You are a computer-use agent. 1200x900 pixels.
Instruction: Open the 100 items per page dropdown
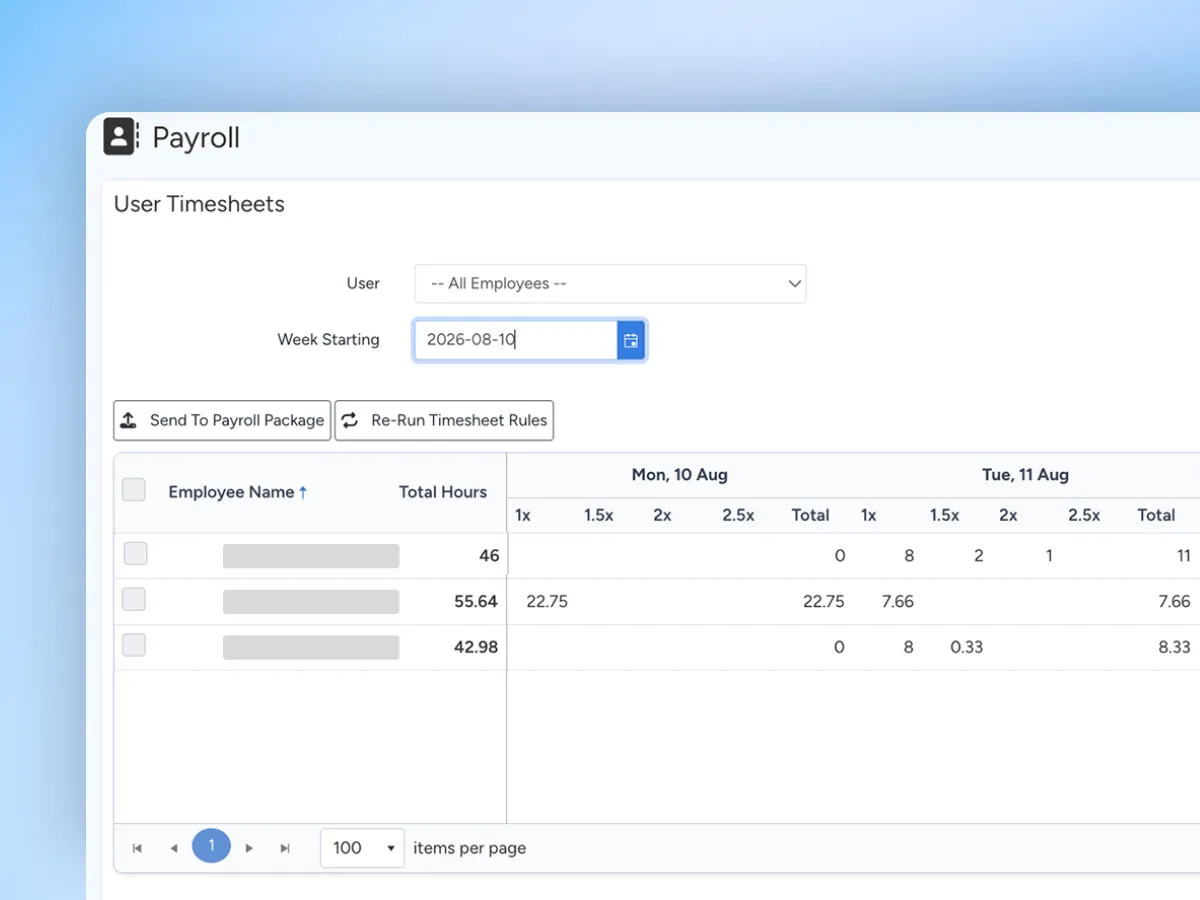pyautogui.click(x=362, y=848)
